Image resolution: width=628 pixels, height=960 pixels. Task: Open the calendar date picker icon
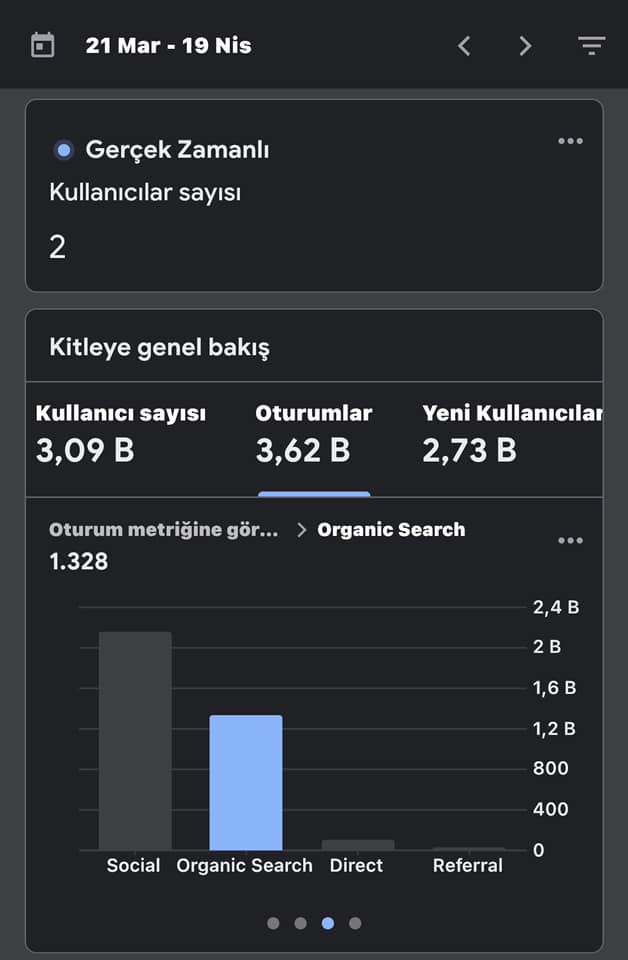[42, 45]
